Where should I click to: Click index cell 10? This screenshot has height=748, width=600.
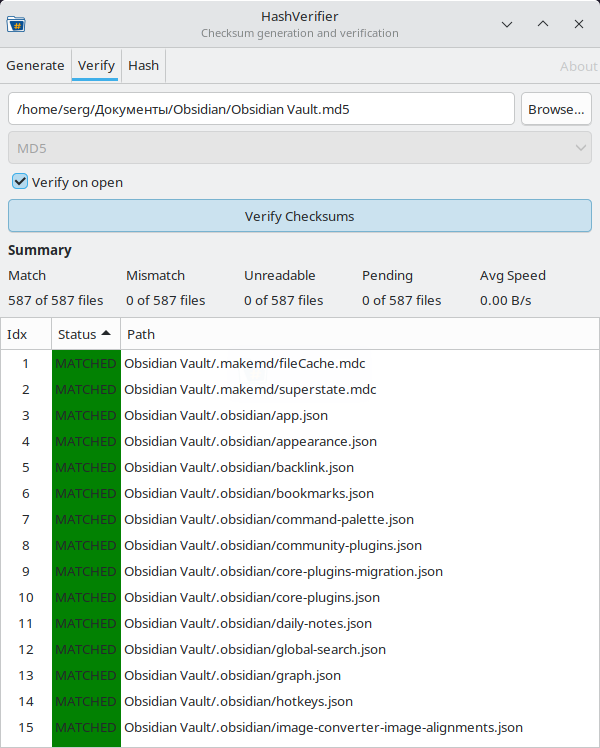(x=26, y=597)
